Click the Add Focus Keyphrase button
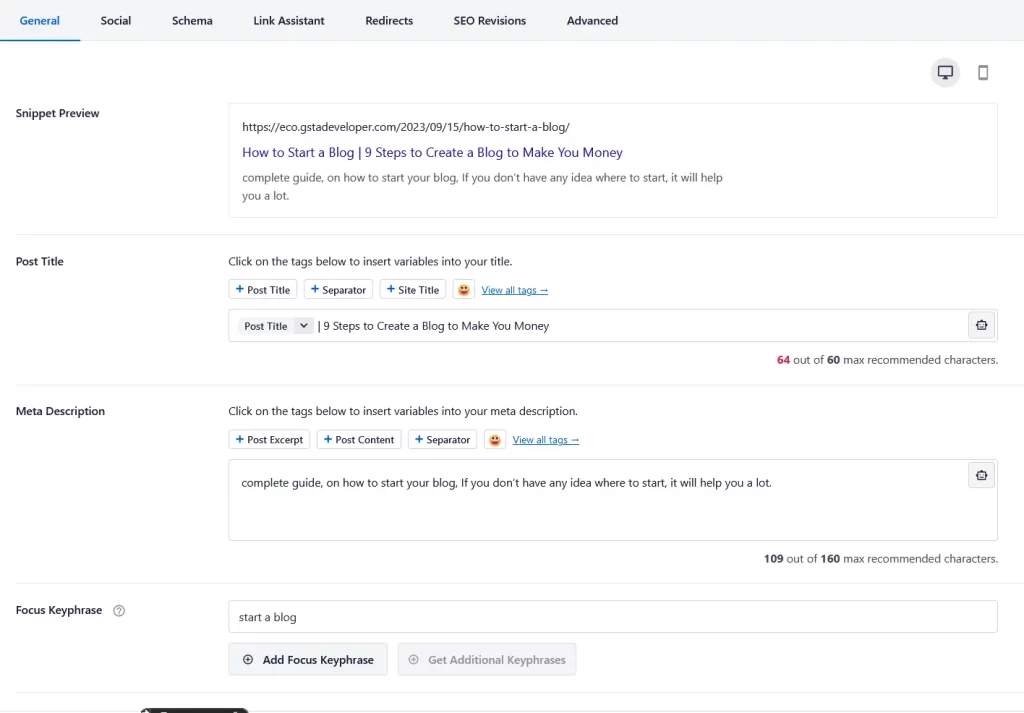 point(308,659)
